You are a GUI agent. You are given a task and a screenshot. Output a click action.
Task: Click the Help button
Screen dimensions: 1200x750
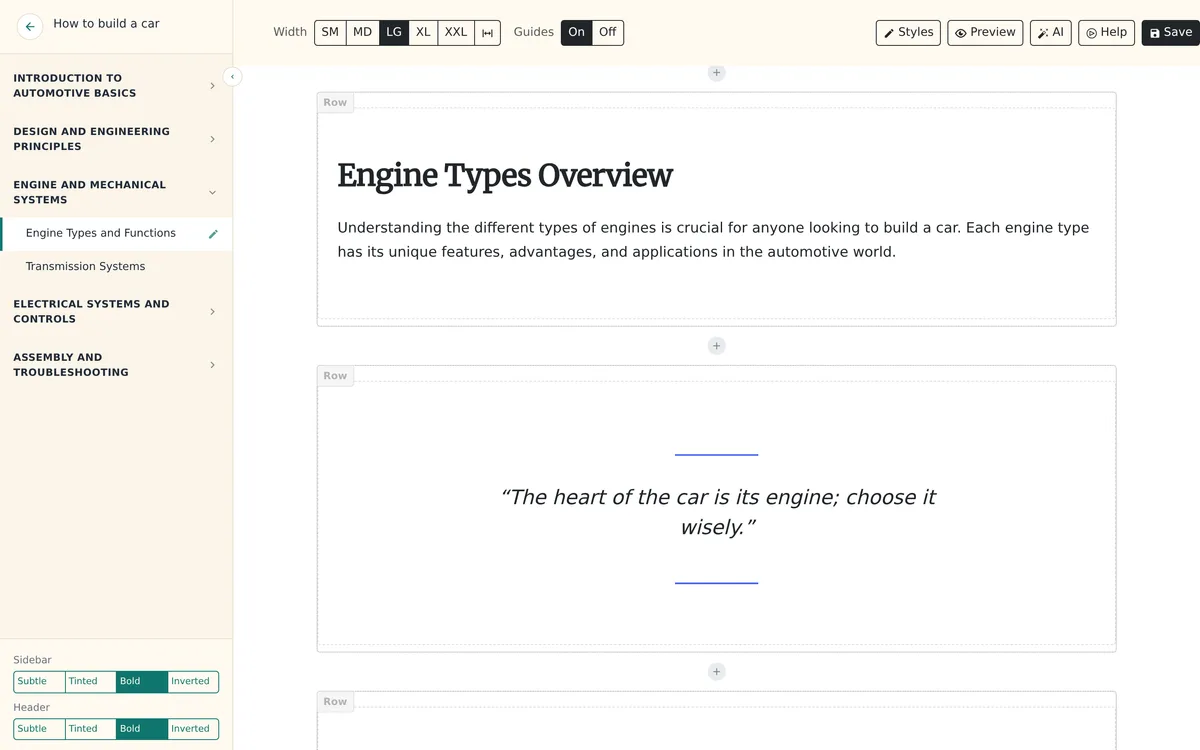pyautogui.click(x=1106, y=33)
